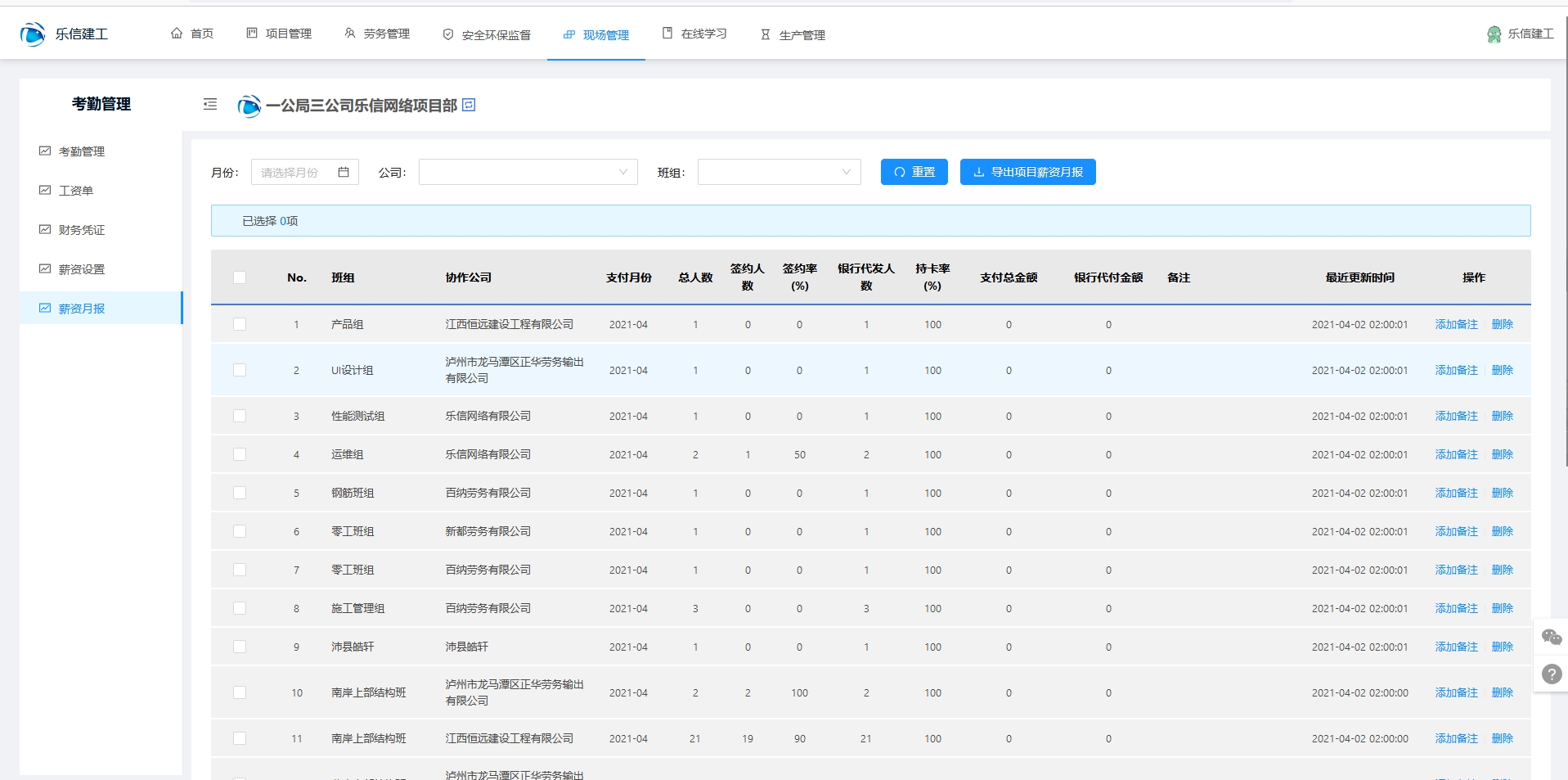Screen dimensions: 1568x780
Task: Click the sidebar collapse menu icon
Action: click(x=210, y=104)
